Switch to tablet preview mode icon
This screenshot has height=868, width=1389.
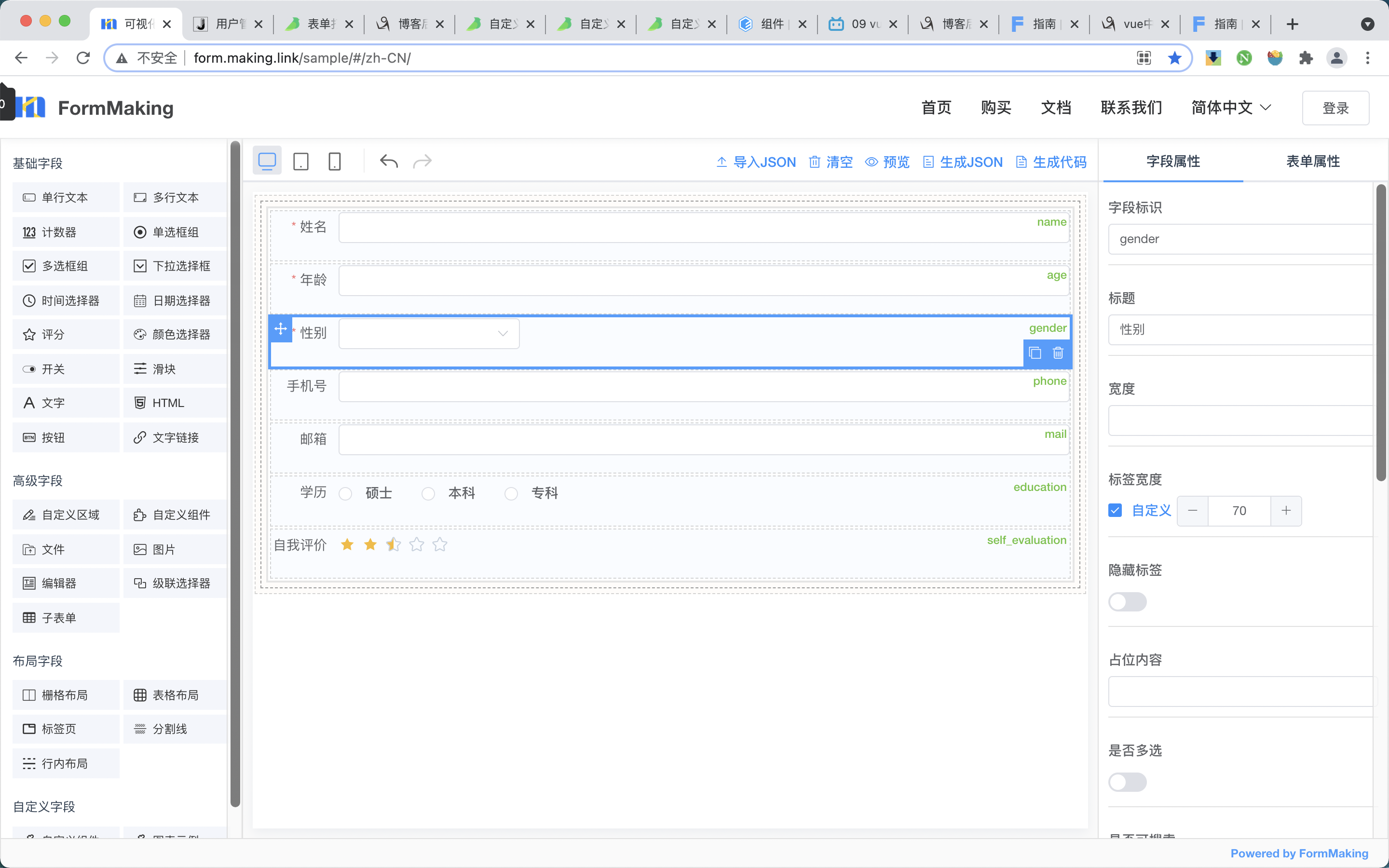[x=301, y=162]
